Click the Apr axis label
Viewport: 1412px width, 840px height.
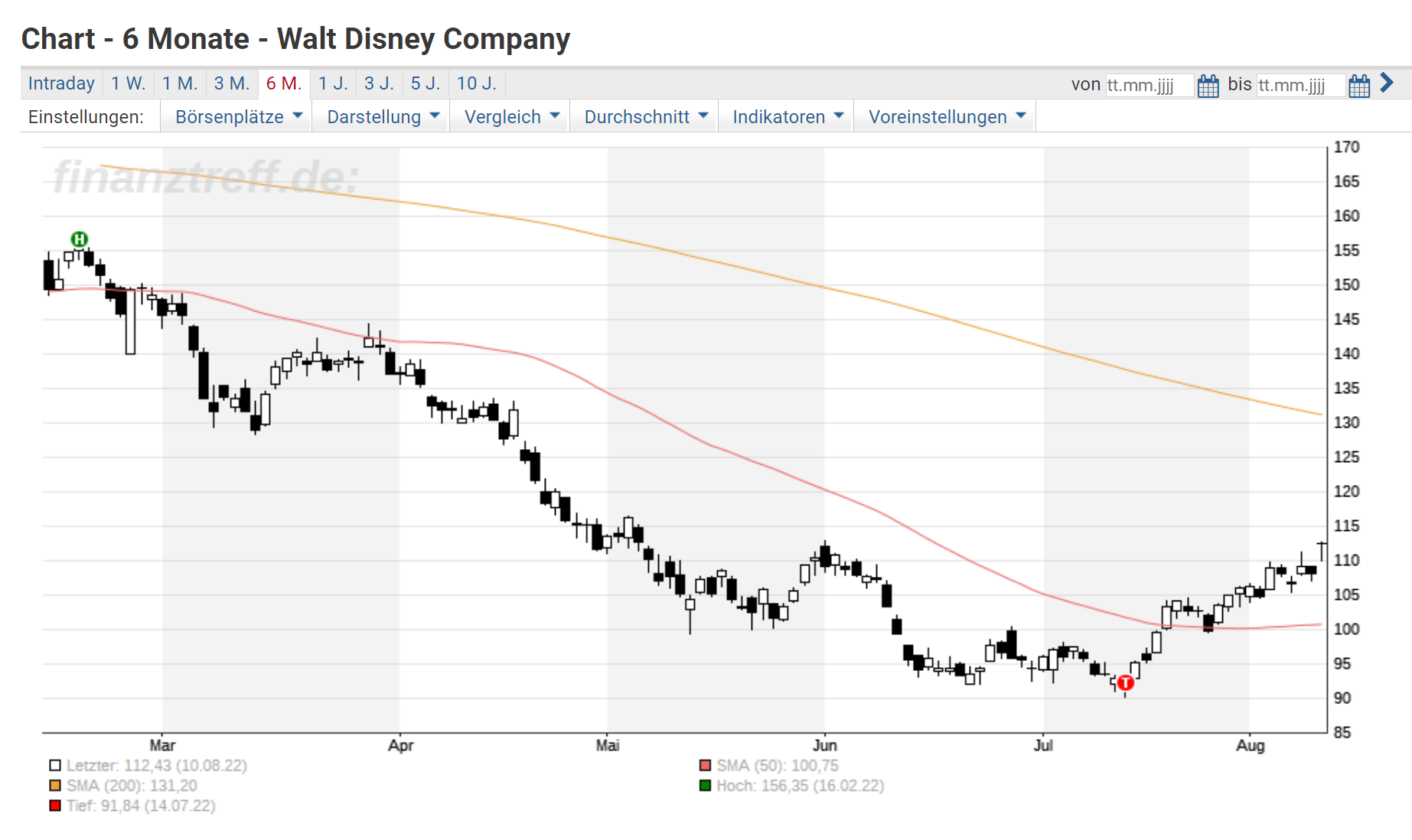tap(400, 745)
